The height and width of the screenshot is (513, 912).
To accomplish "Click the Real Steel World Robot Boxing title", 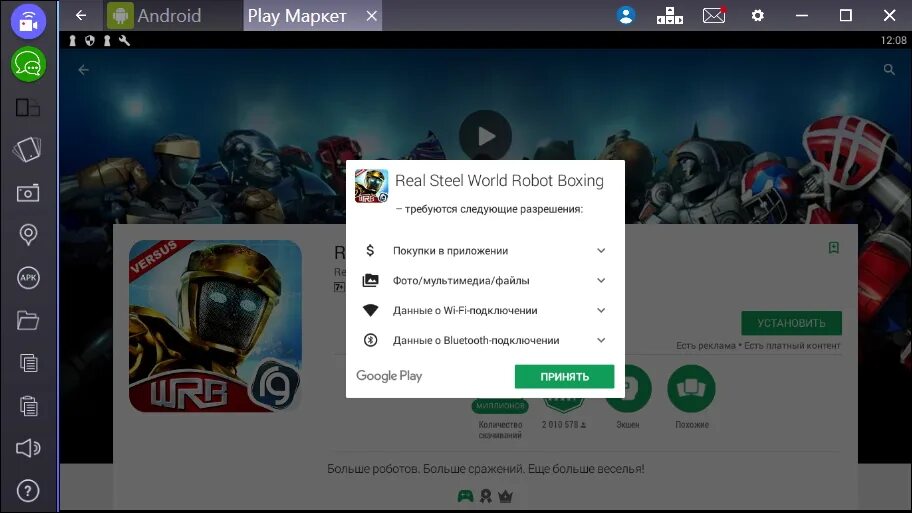I will coord(499,181).
